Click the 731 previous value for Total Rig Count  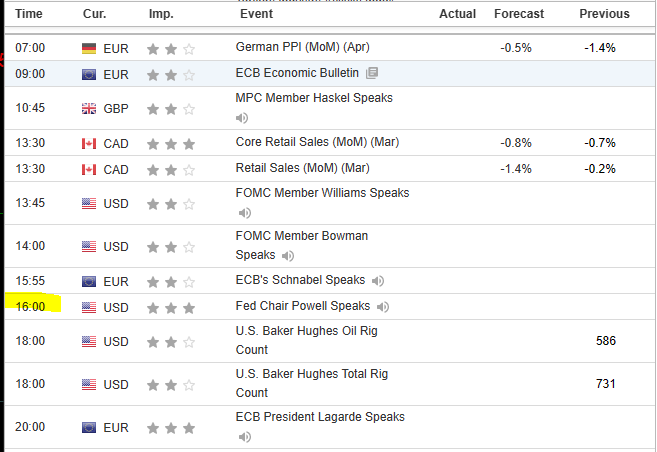pyautogui.click(x=605, y=384)
